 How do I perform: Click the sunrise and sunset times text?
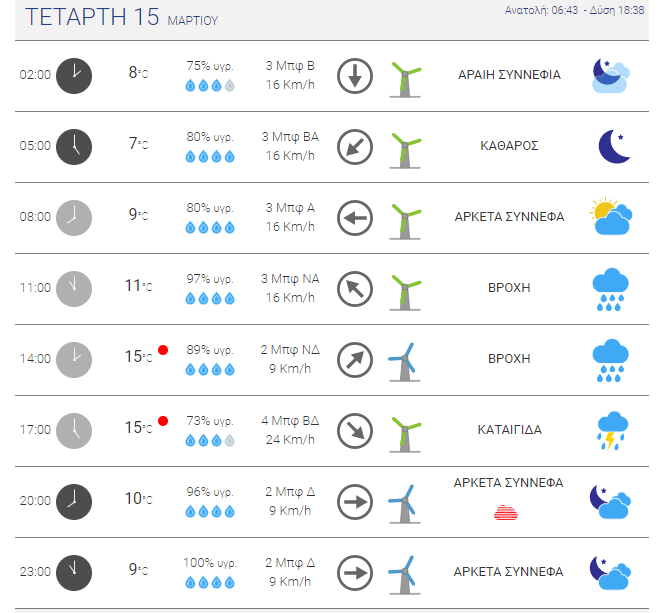574,10
